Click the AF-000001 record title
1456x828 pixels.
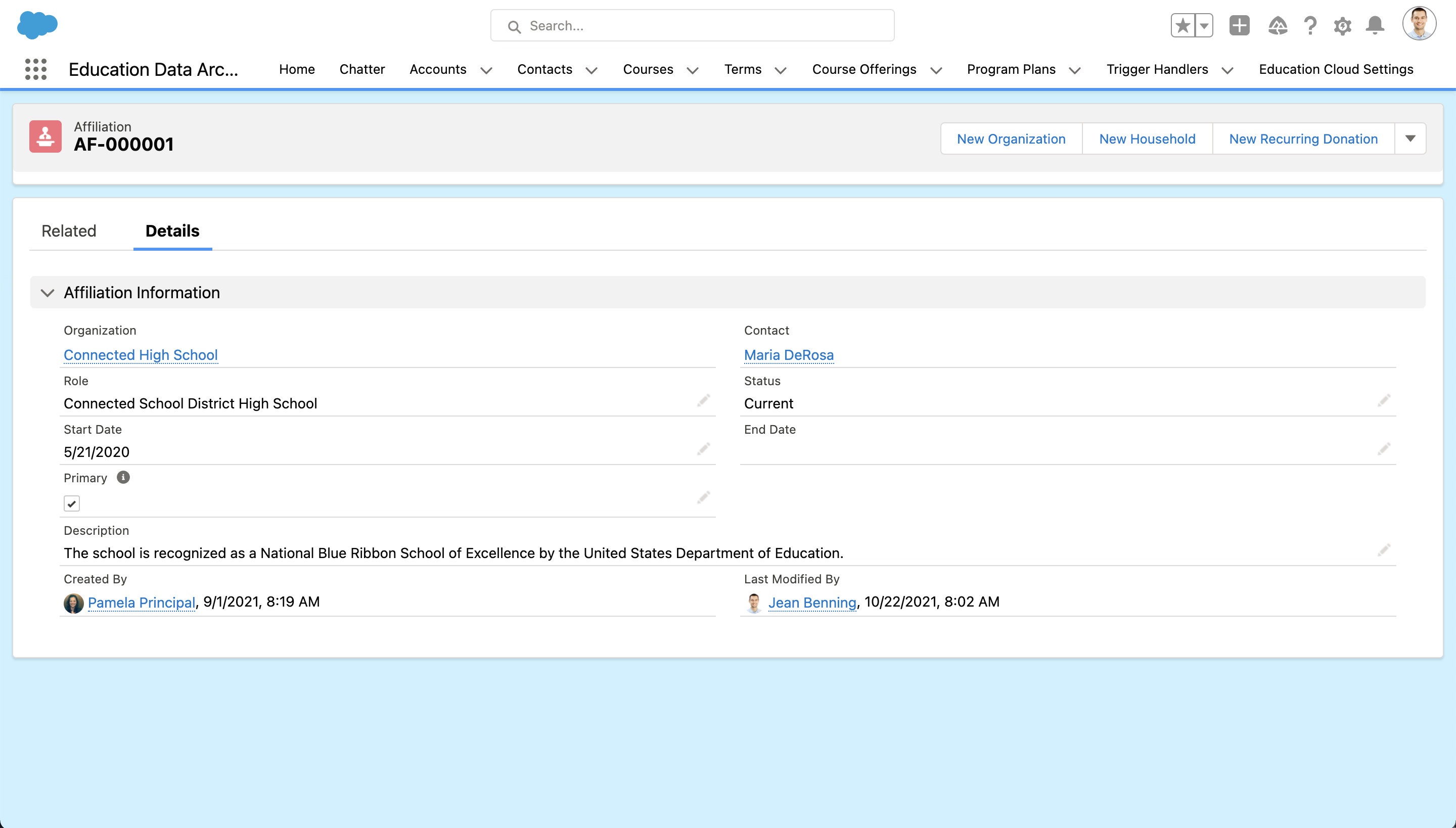123,145
